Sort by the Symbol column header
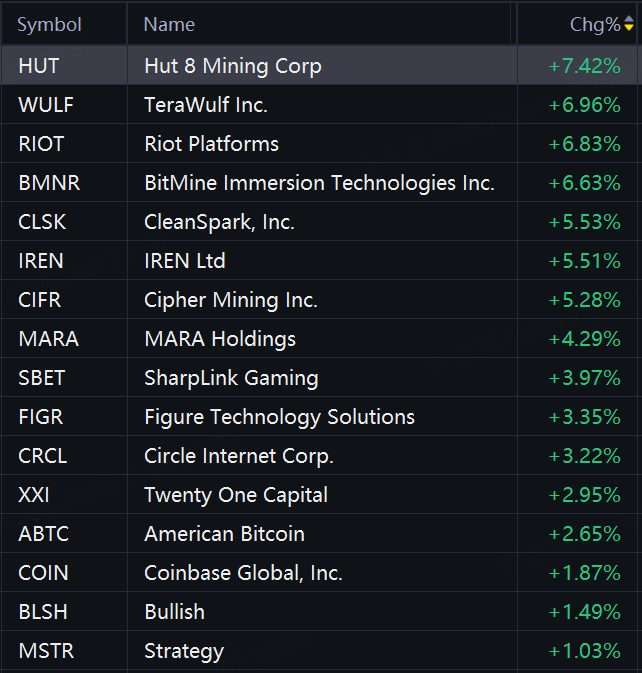642x673 pixels. (49, 25)
